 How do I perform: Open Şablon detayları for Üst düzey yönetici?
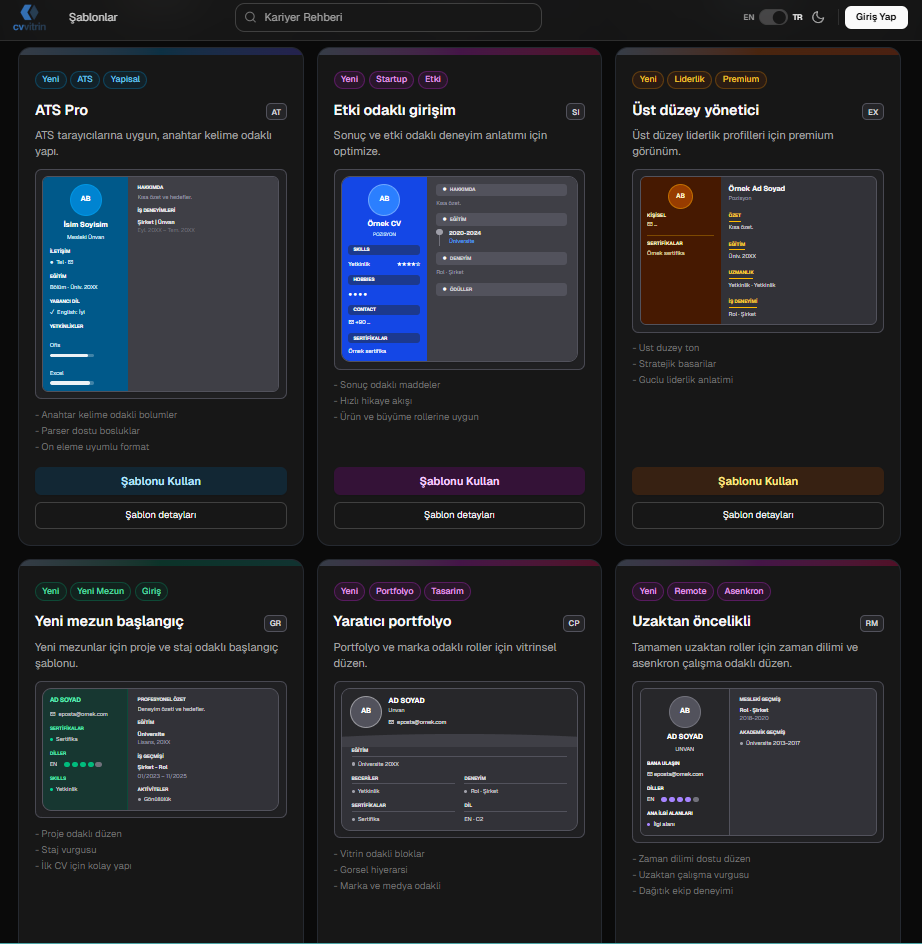[758, 515]
